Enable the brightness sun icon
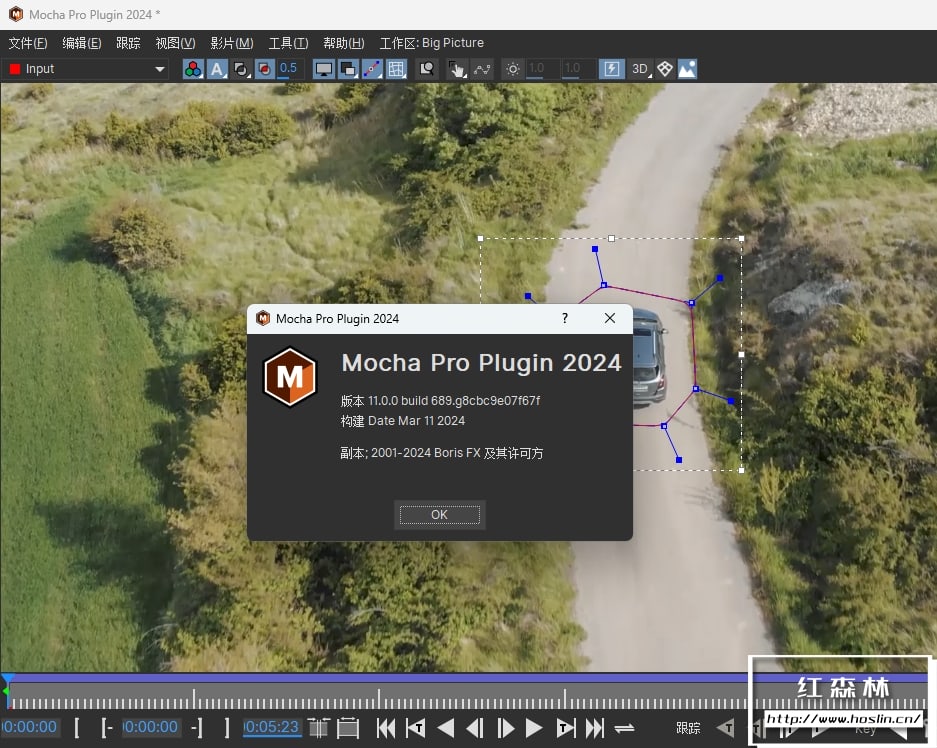Screen dimensions: 937x748 [x=513, y=69]
